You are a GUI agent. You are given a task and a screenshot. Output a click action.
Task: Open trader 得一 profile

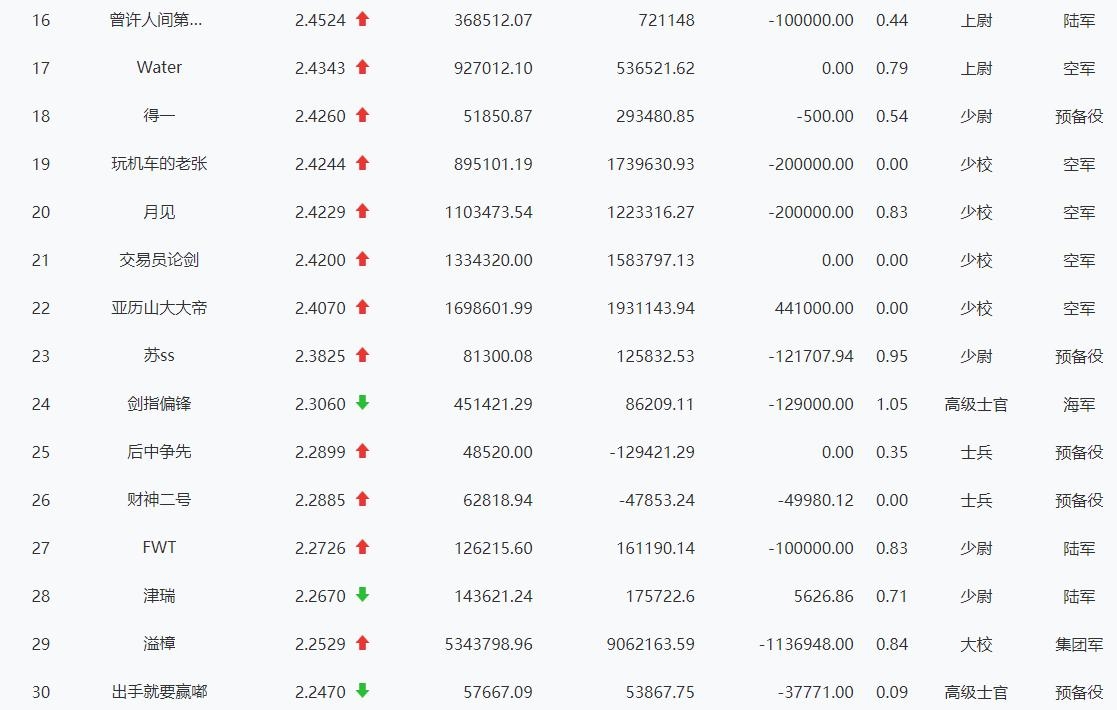pyautogui.click(x=159, y=116)
